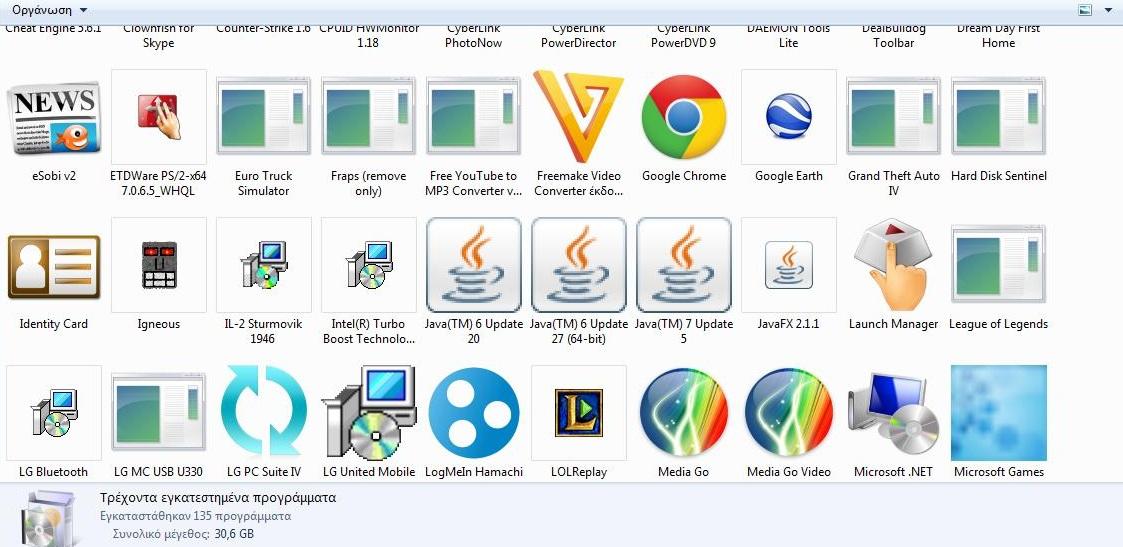The width and height of the screenshot is (1123, 547).
Task: Click the Counter-Strike 1.6 label
Action: [264, 29]
